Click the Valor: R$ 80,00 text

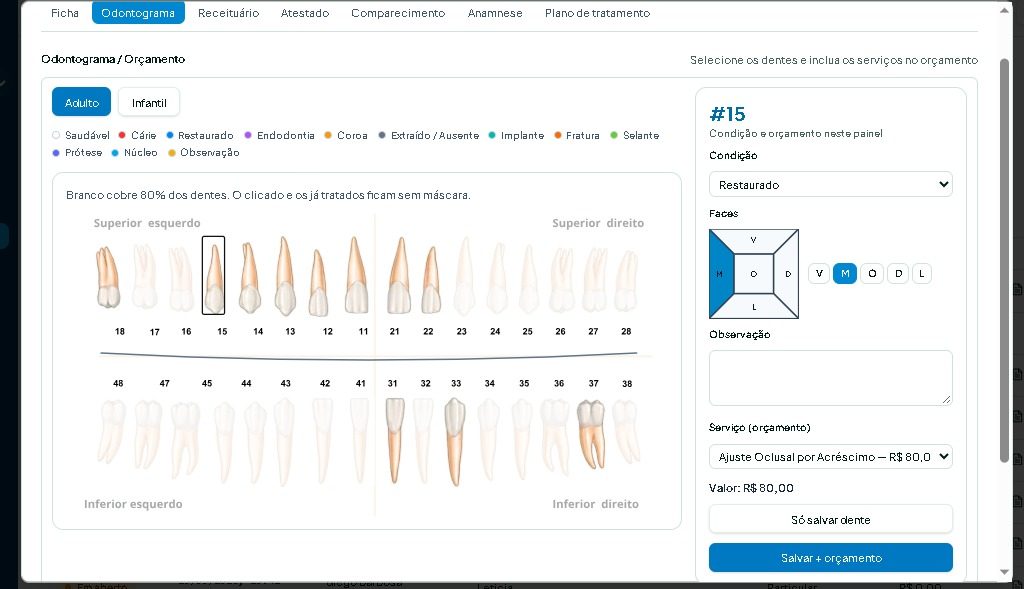(751, 488)
